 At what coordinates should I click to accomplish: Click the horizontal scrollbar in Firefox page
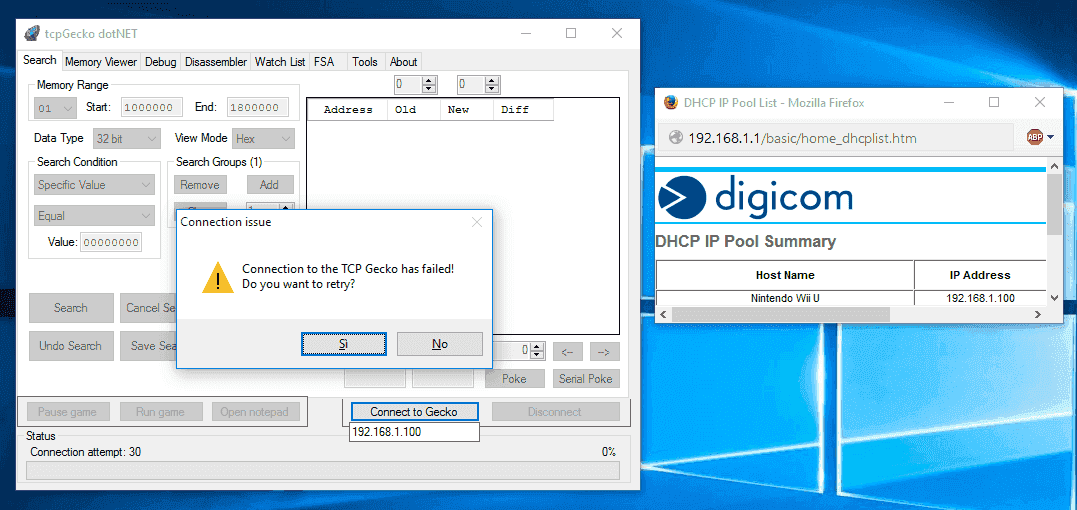[x=850, y=314]
